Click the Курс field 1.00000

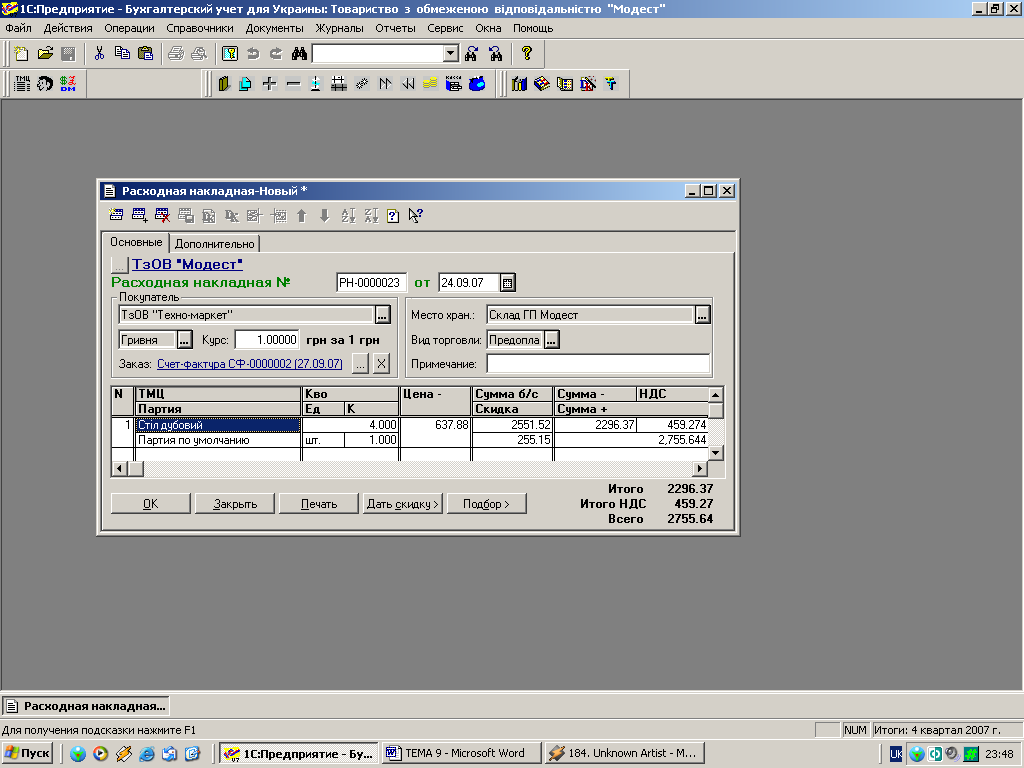pos(267,340)
